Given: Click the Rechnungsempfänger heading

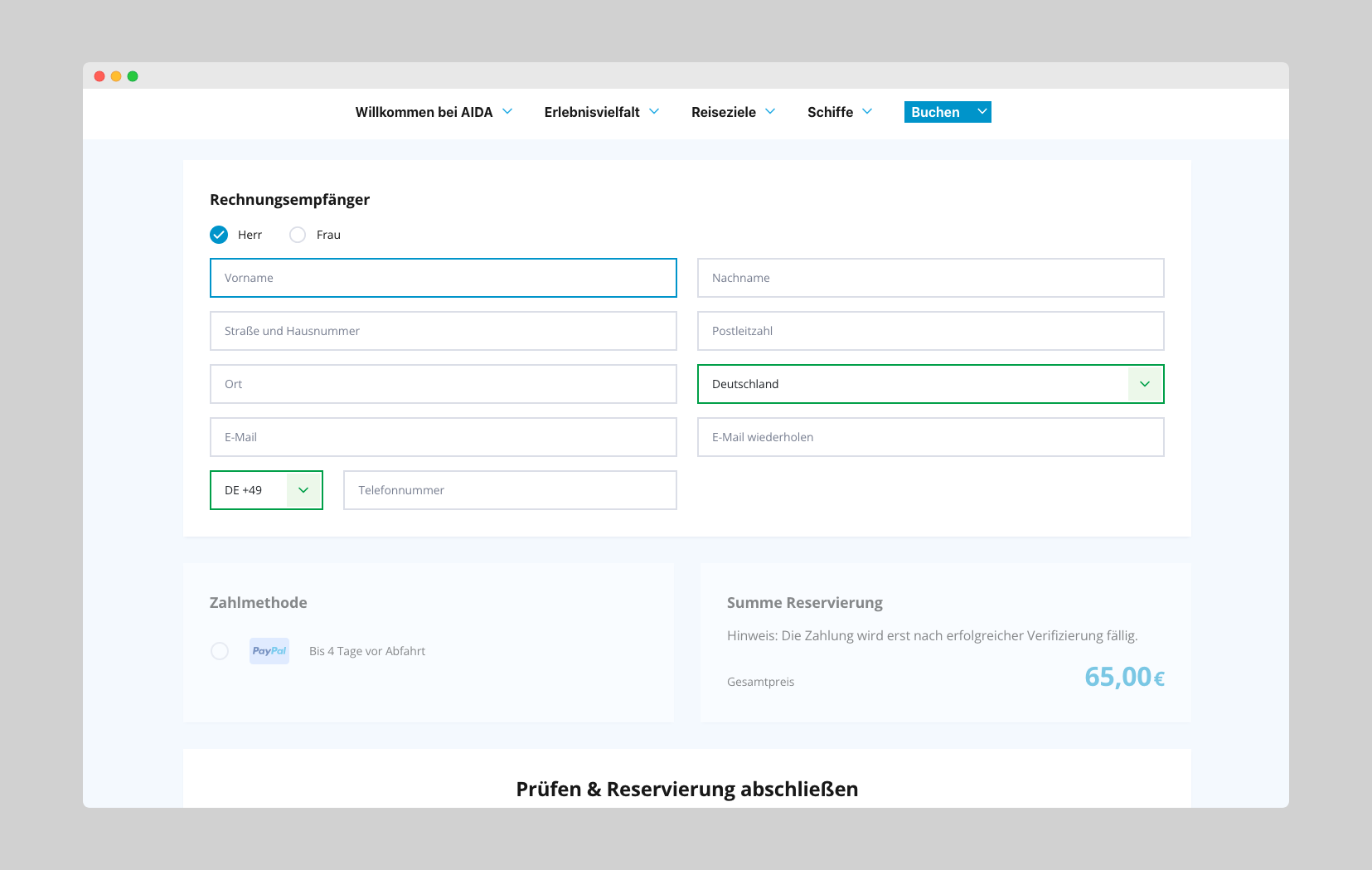Looking at the screenshot, I should (289, 199).
